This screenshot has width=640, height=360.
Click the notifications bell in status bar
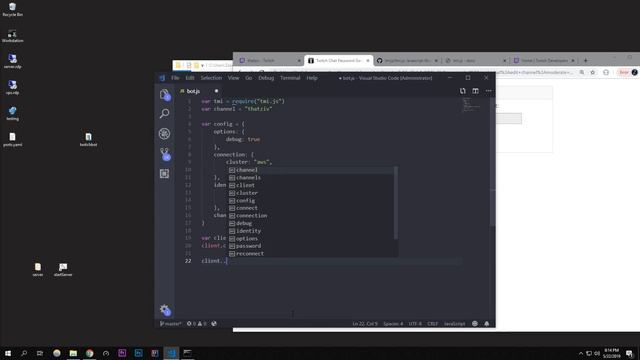pos(487,324)
